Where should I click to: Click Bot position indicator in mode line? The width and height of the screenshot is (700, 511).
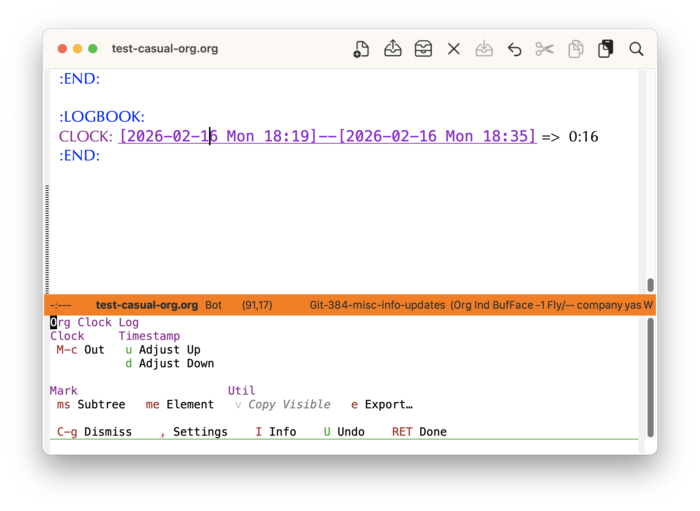[213, 305]
